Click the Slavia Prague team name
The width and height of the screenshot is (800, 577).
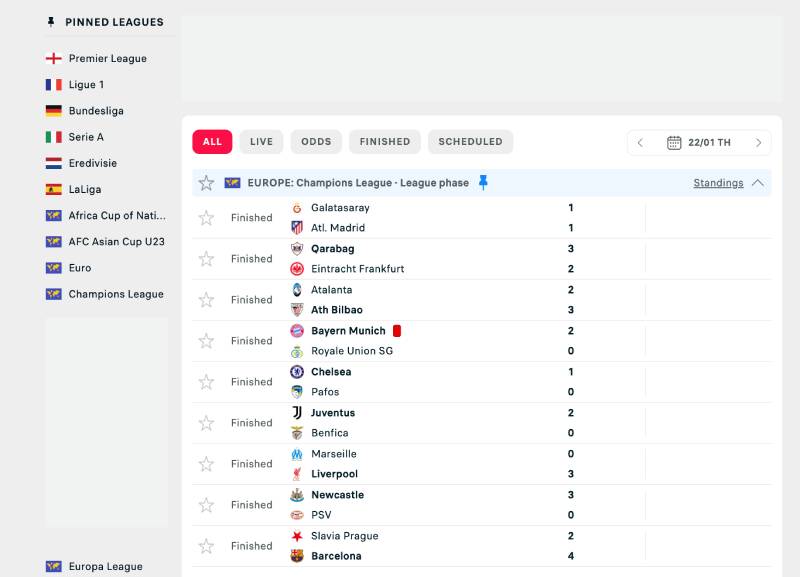[345, 536]
